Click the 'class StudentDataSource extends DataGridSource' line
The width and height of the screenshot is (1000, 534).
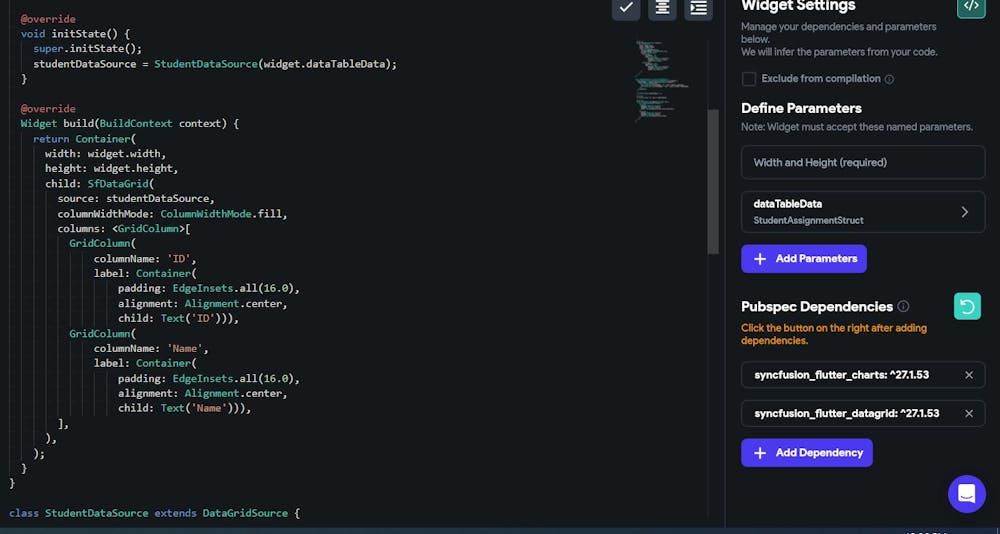(x=154, y=513)
